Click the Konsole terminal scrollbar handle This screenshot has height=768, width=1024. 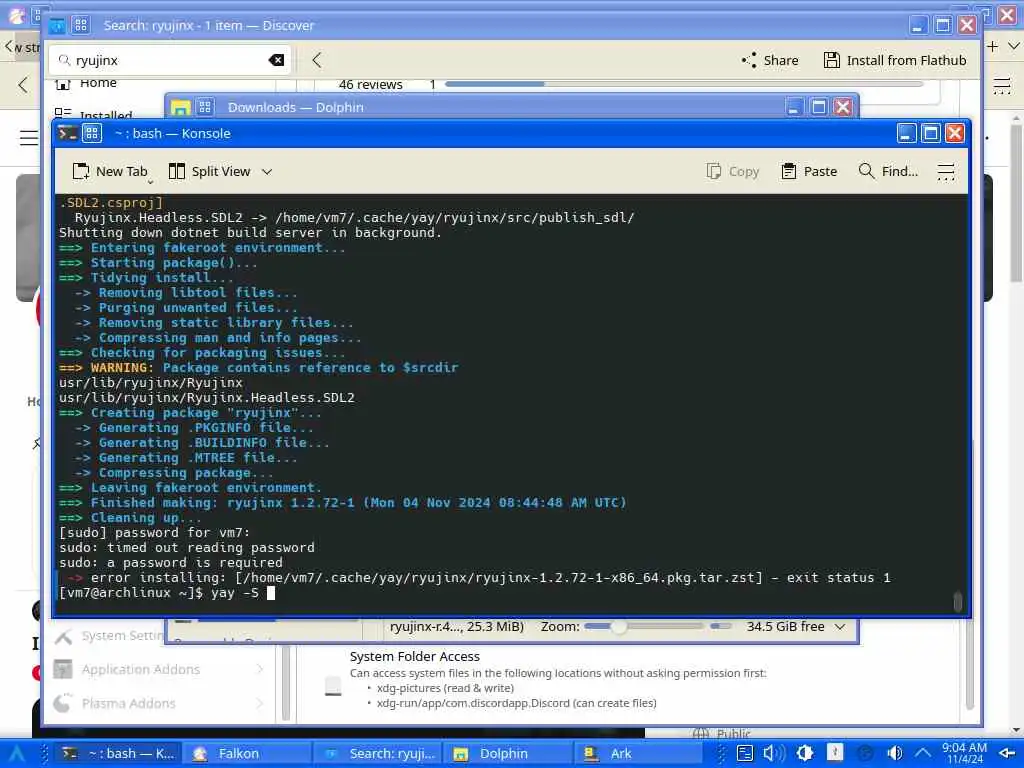(957, 601)
